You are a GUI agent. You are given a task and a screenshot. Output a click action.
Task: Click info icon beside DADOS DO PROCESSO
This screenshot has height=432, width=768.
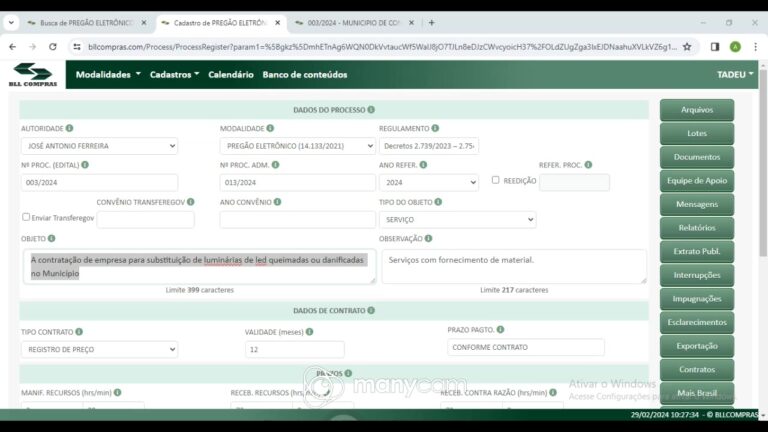point(371,110)
